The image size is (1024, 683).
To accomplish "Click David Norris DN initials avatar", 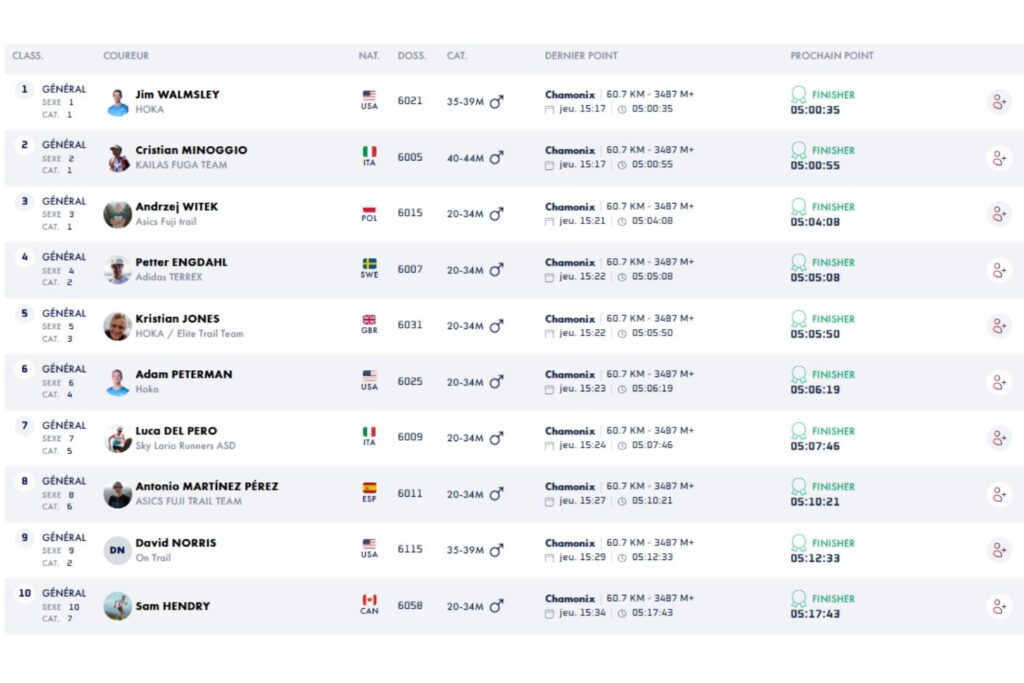I will (118, 550).
